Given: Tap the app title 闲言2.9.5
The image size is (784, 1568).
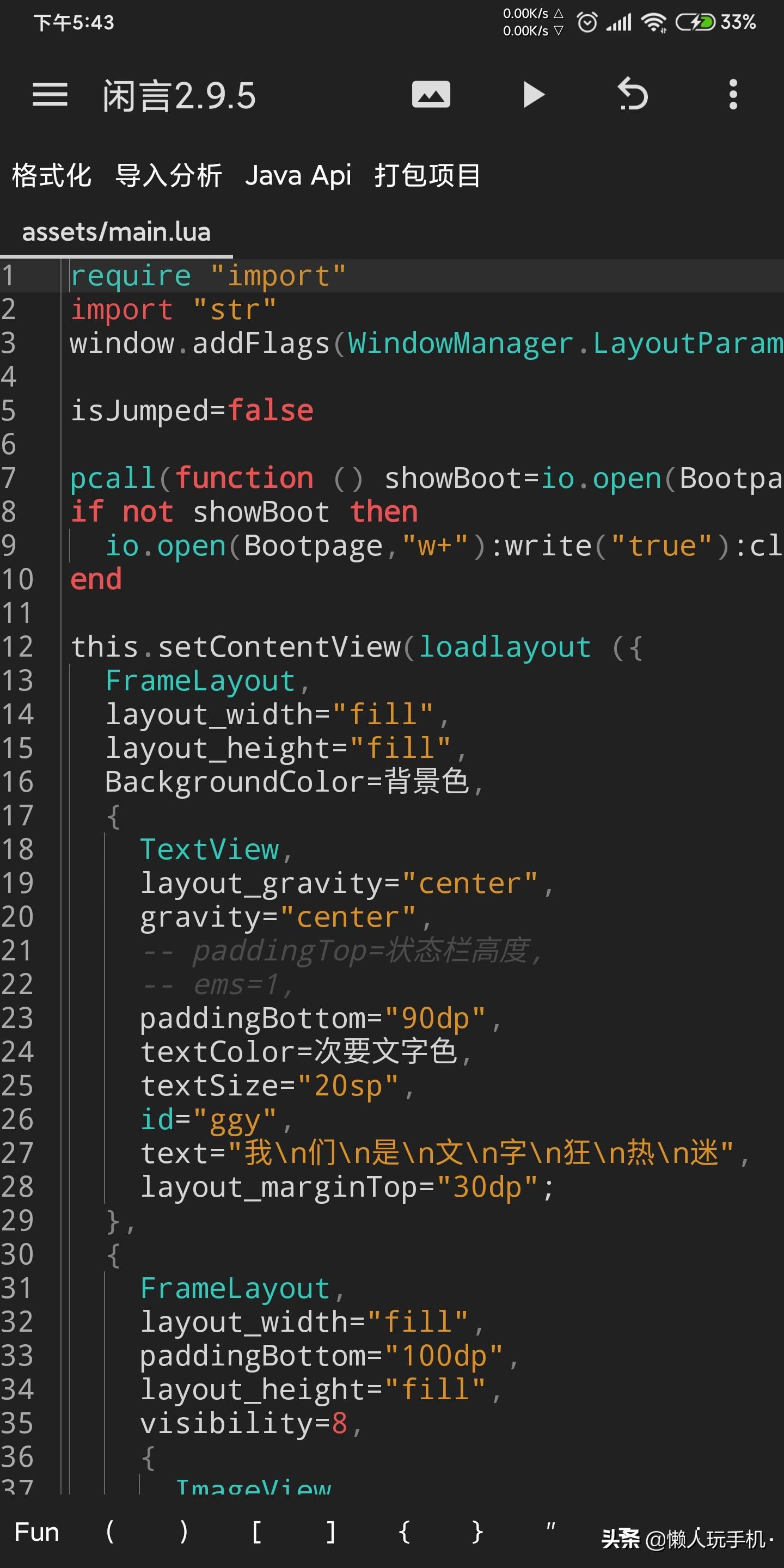Looking at the screenshot, I should (180, 96).
